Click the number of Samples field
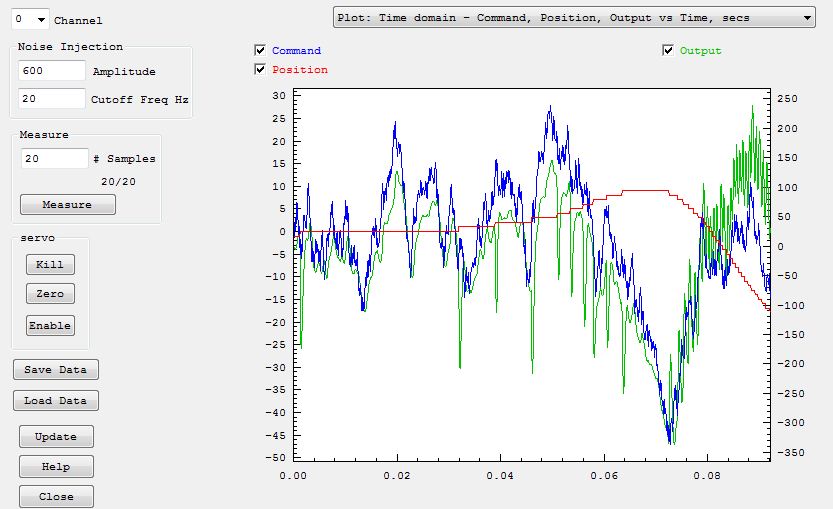Viewport: 833px width, 509px height. (55, 159)
